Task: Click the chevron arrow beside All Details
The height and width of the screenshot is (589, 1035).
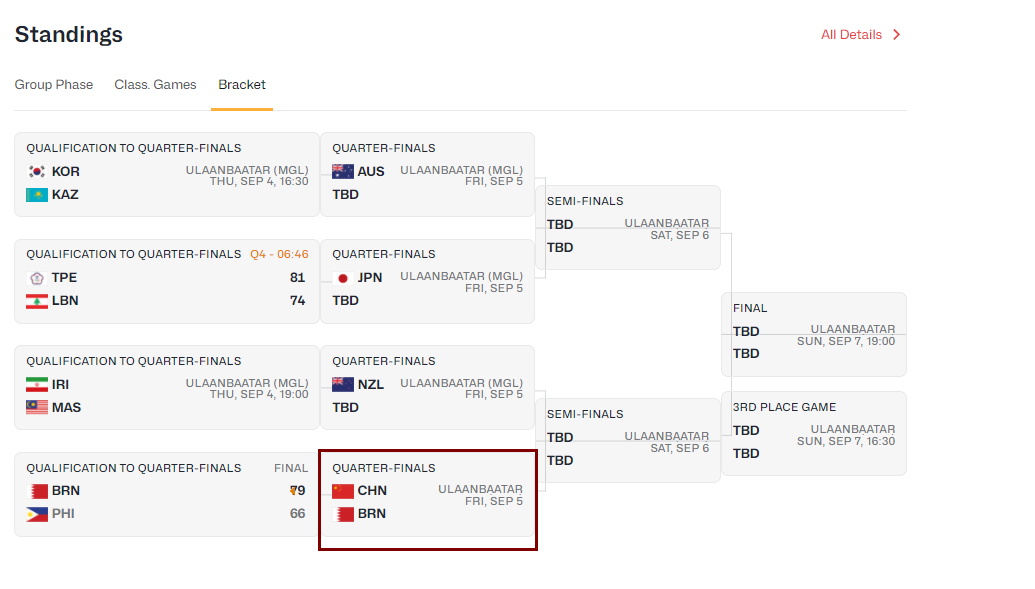Action: pyautogui.click(x=896, y=34)
